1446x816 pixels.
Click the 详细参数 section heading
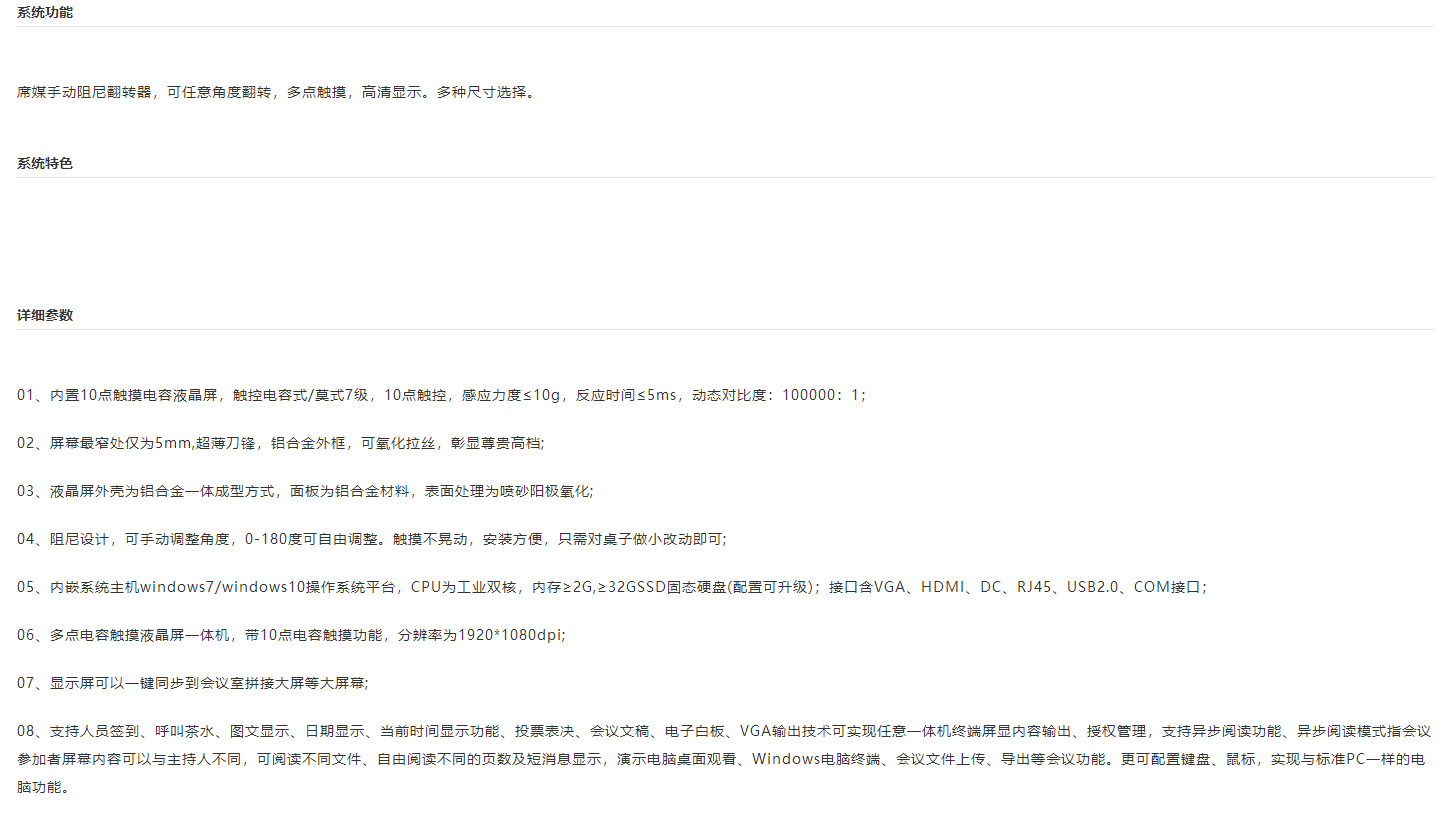45,315
